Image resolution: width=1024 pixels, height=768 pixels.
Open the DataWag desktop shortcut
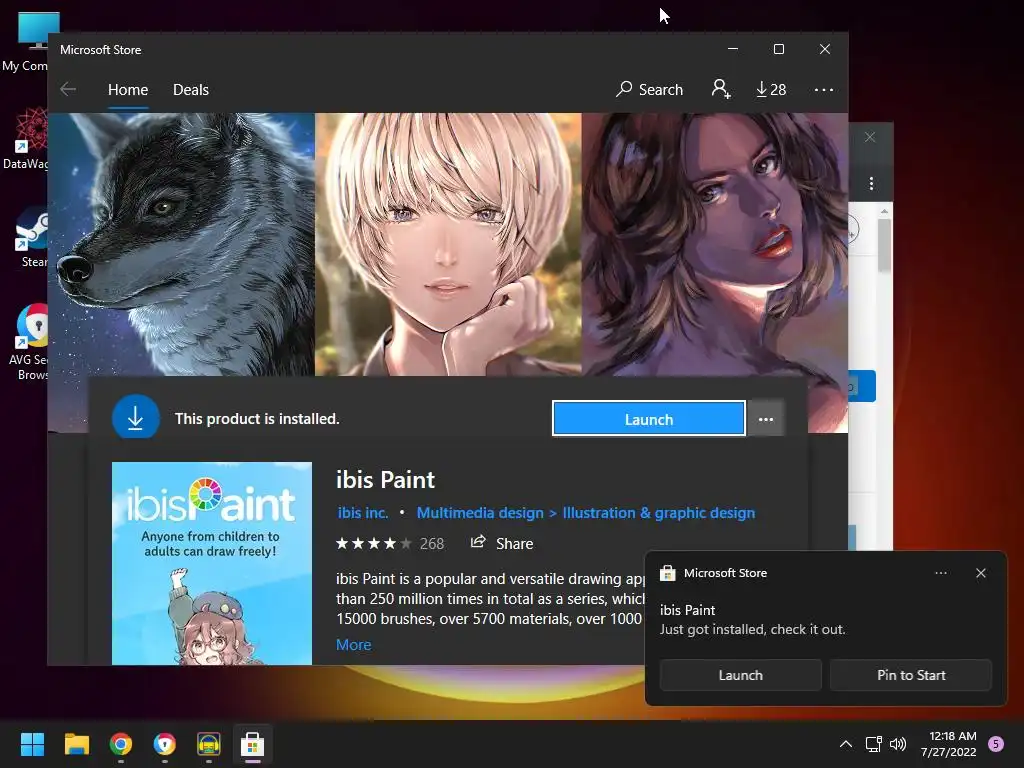25,138
